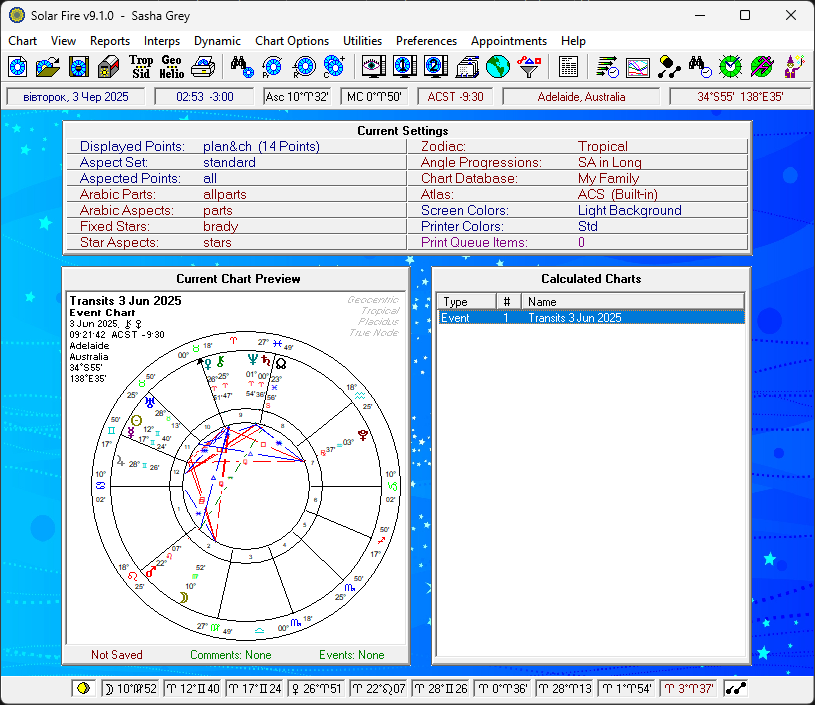Click the Print Queue Items setting
This screenshot has width=815, height=705.
[x=577, y=242]
